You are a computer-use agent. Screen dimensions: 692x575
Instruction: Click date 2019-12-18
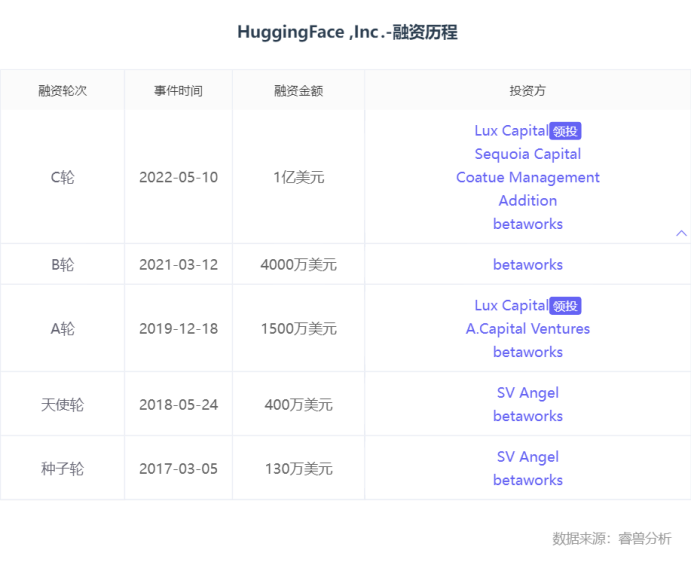coord(178,329)
